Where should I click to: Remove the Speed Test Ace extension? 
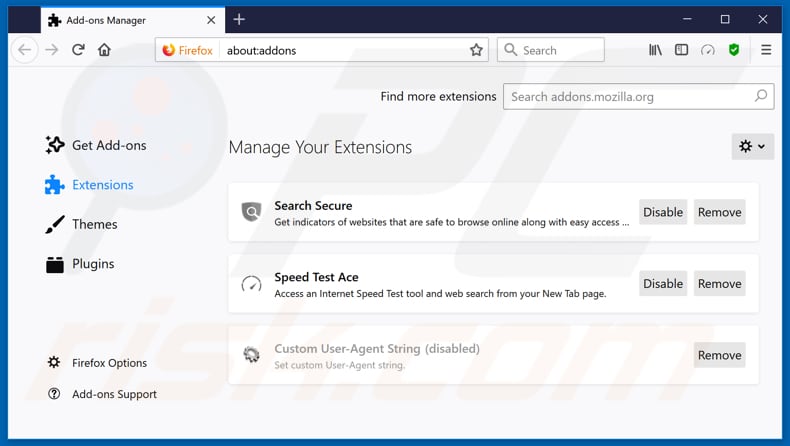719,284
